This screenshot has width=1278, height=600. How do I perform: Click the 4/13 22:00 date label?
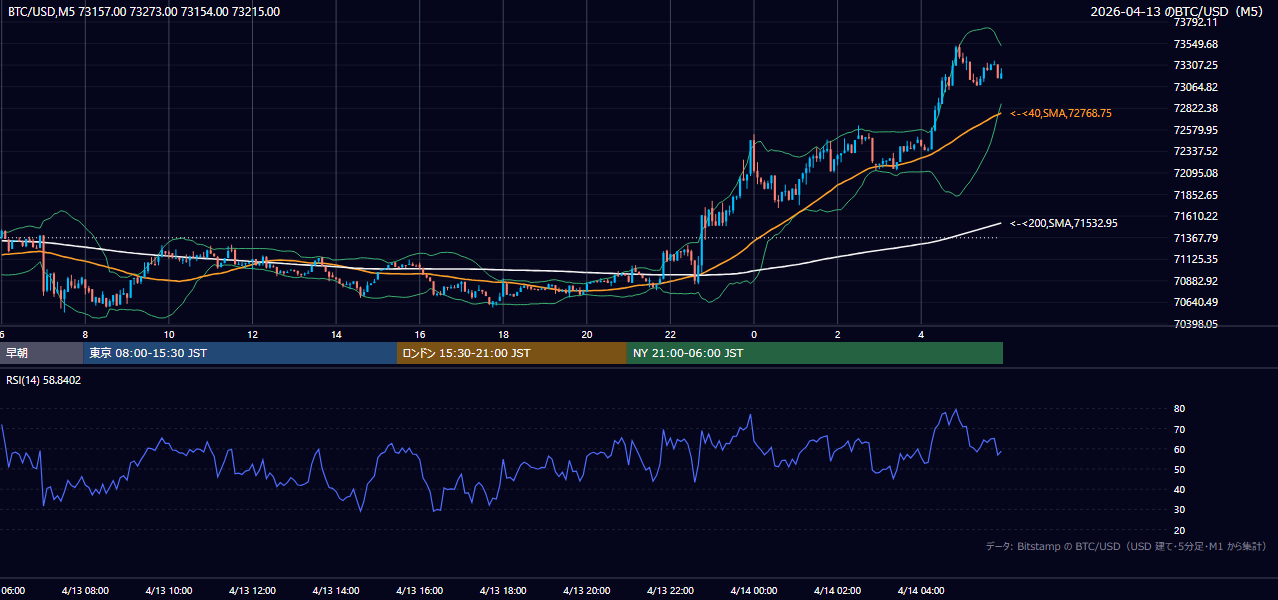[670, 590]
